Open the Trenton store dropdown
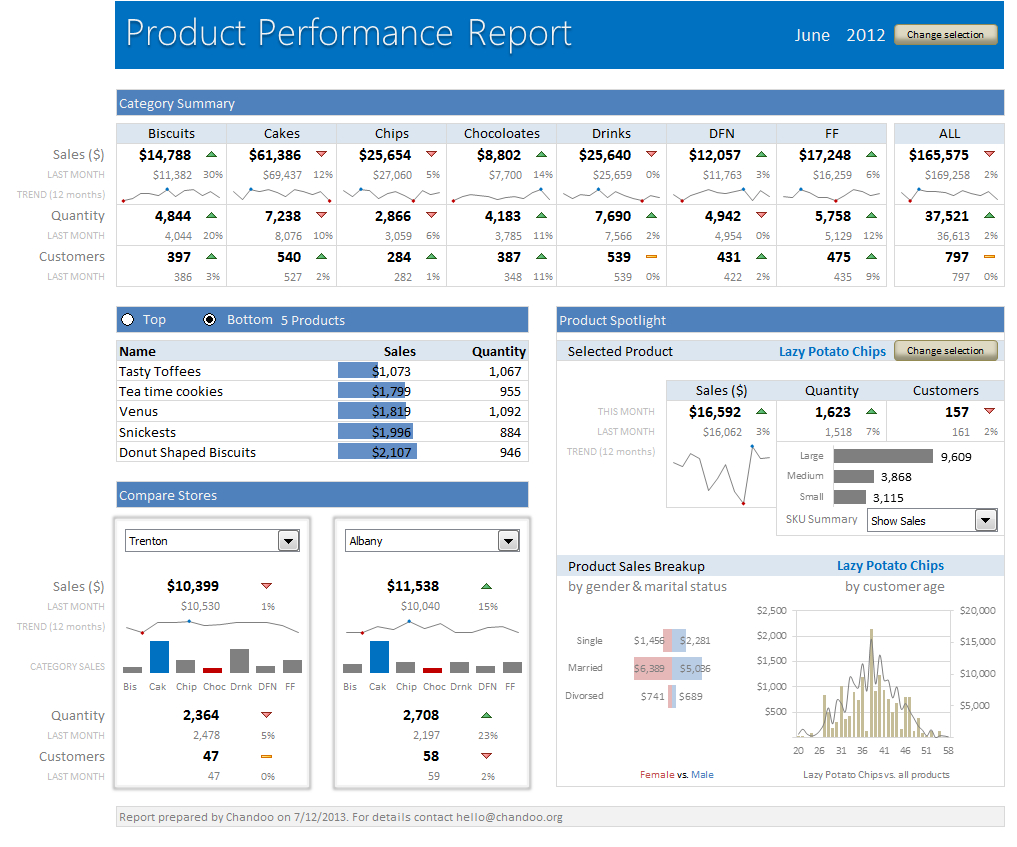 (288, 541)
